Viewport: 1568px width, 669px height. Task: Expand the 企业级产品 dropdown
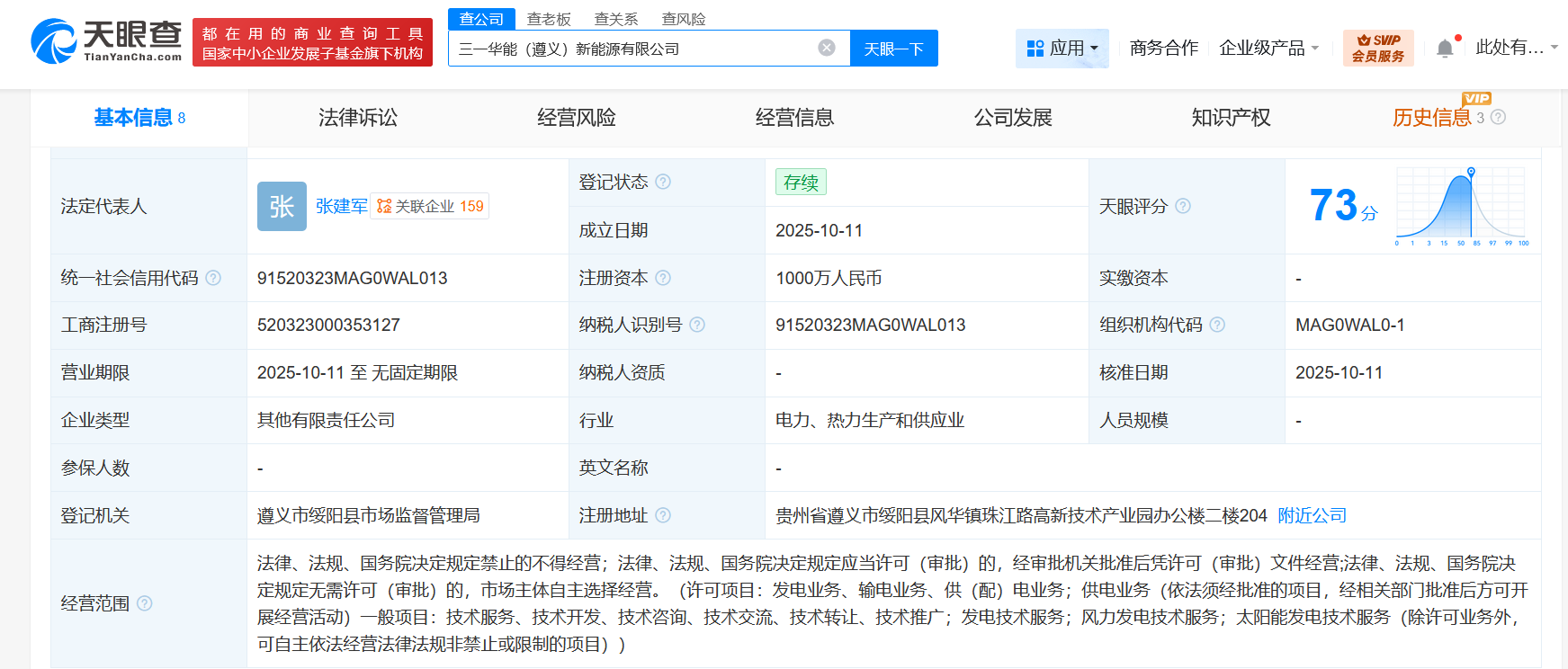point(1268,48)
